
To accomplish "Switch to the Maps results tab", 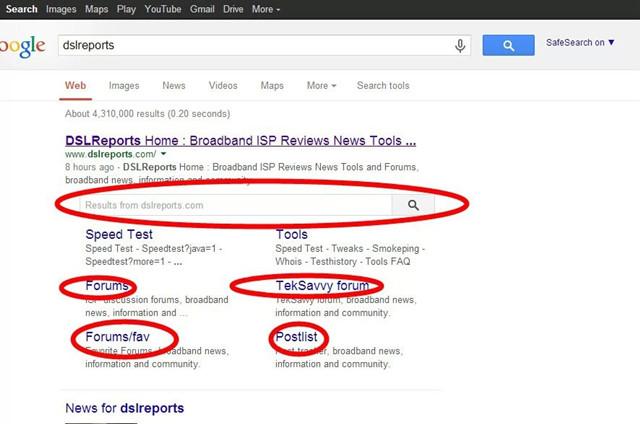I will point(272,85).
